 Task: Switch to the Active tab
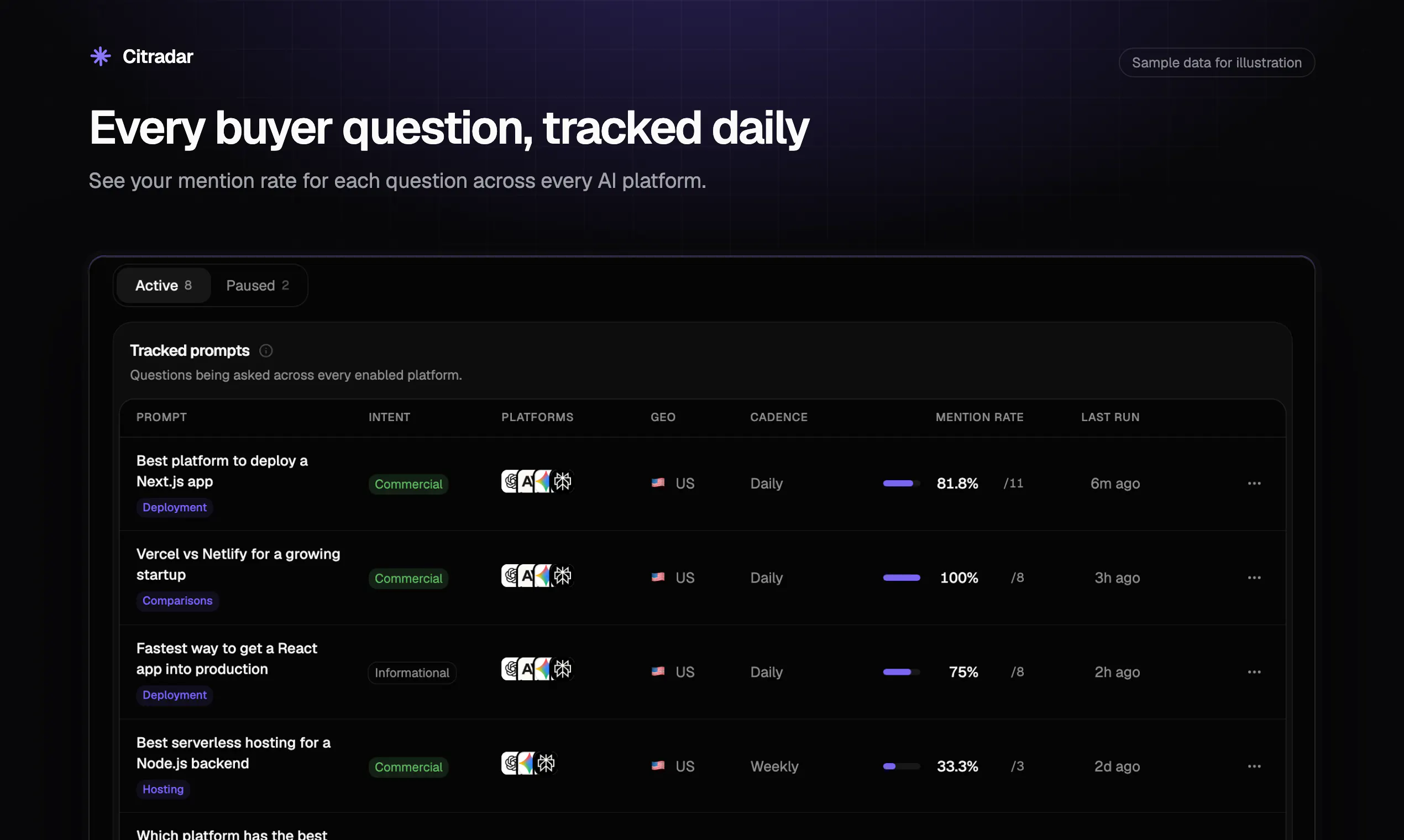164,285
